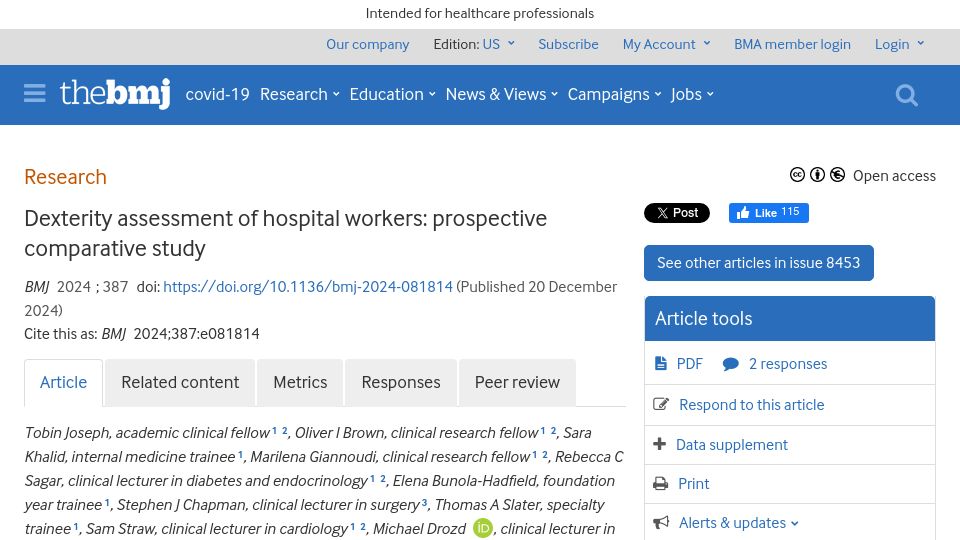Viewport: 960px width, 540px height.
Task: Expand the Research navigation menu
Action: coord(299,94)
